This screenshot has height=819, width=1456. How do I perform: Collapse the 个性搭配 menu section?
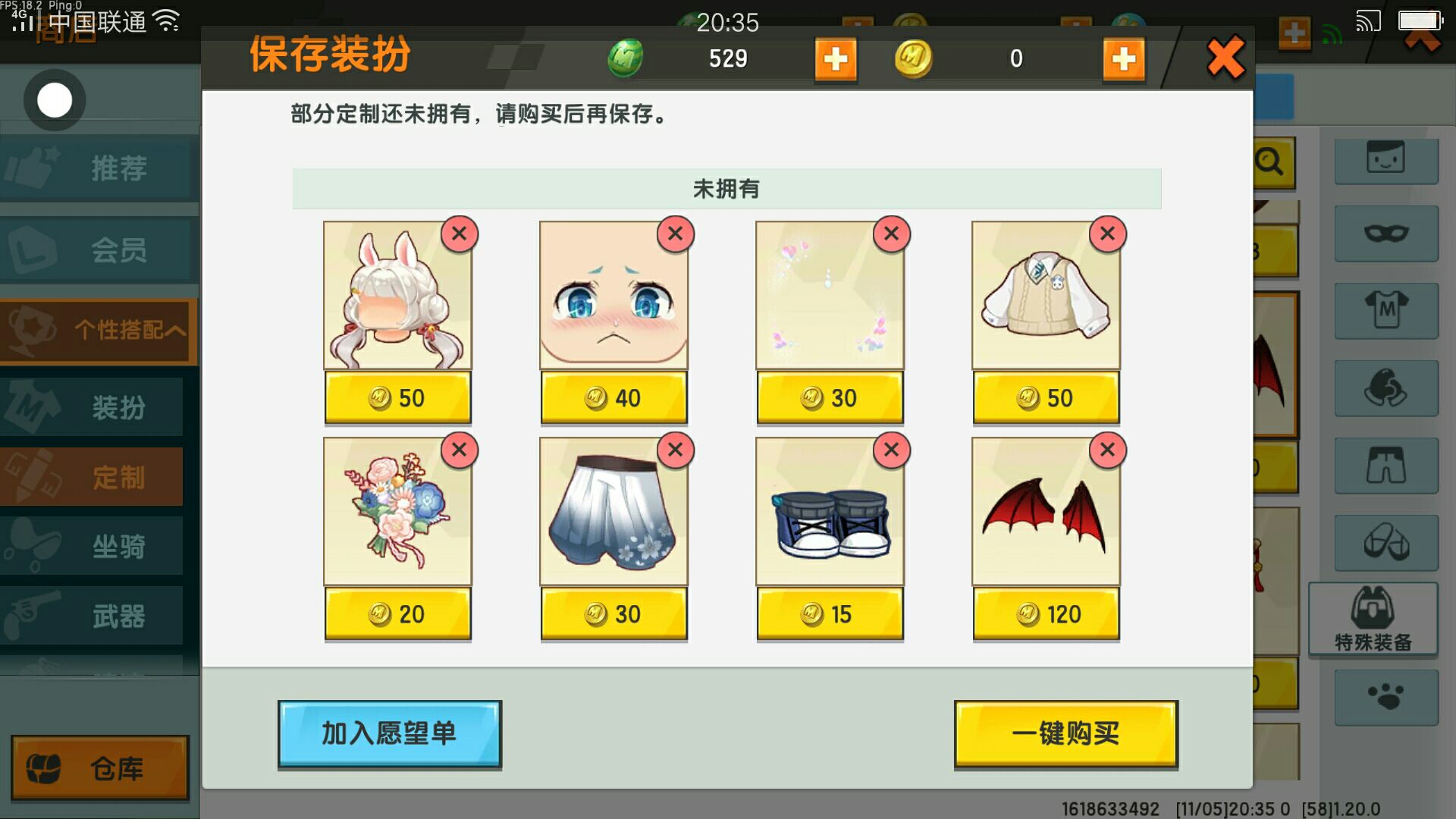[99, 331]
